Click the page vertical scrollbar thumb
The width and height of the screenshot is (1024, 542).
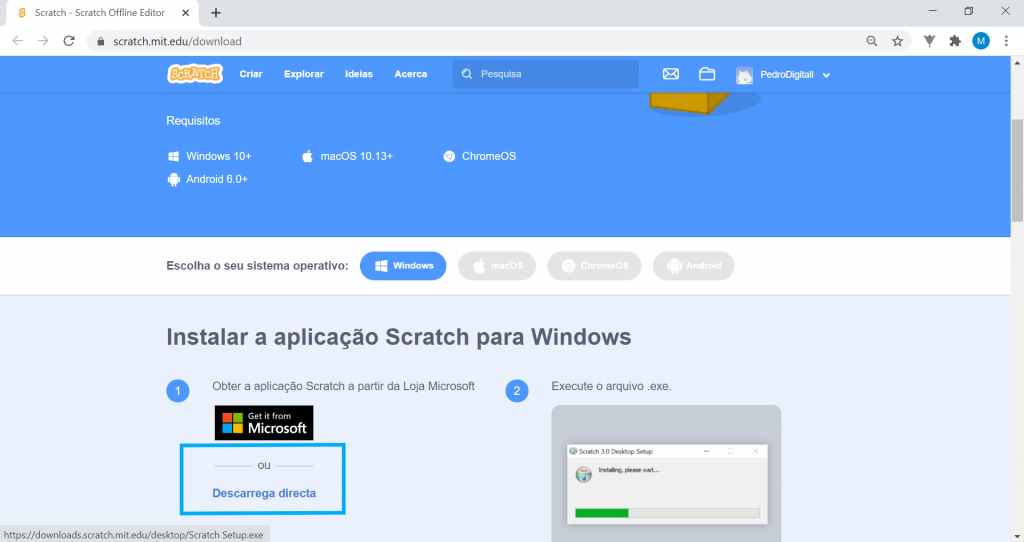1017,170
